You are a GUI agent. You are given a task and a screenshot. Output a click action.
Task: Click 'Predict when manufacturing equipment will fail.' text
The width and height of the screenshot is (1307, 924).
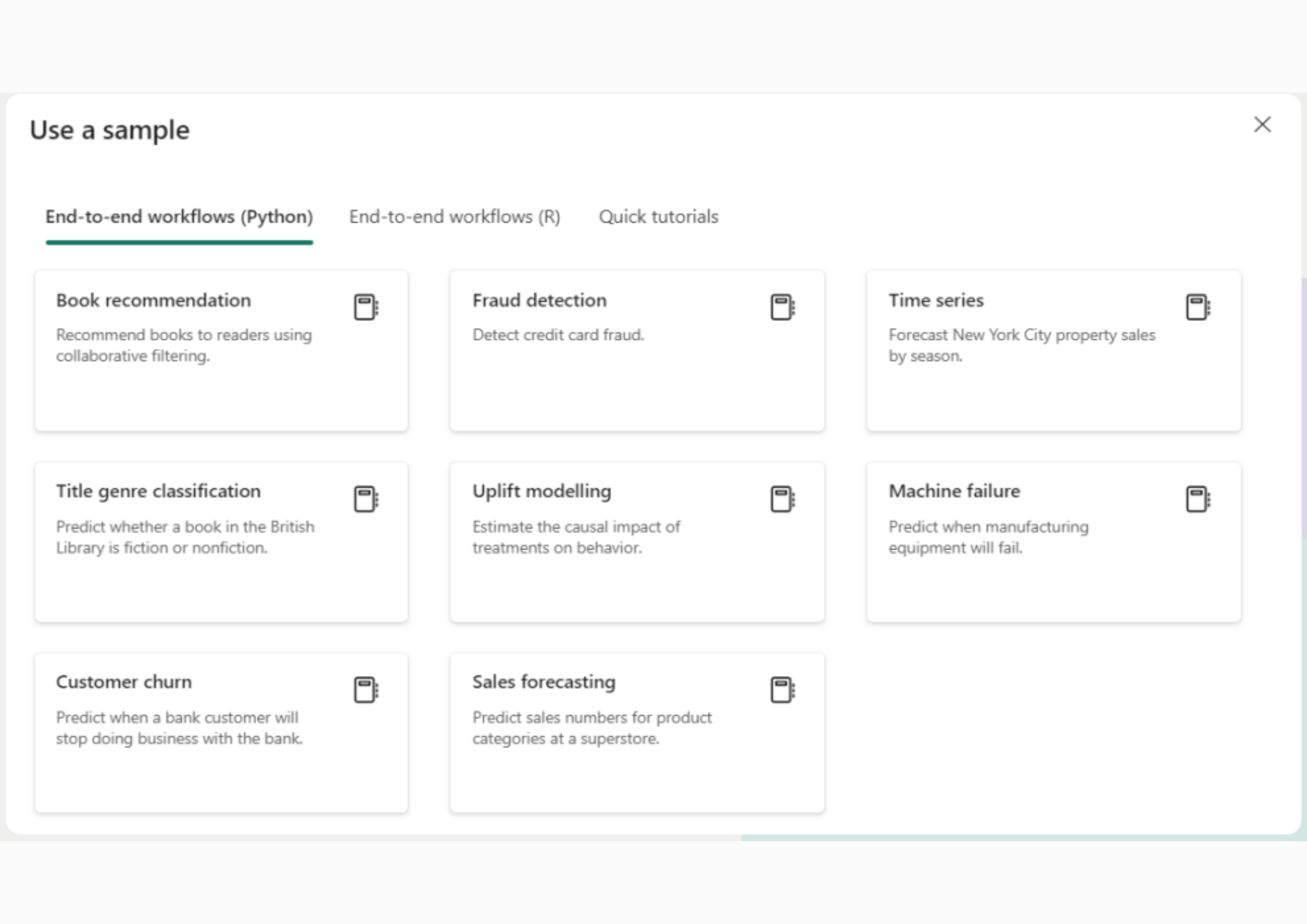988,537
